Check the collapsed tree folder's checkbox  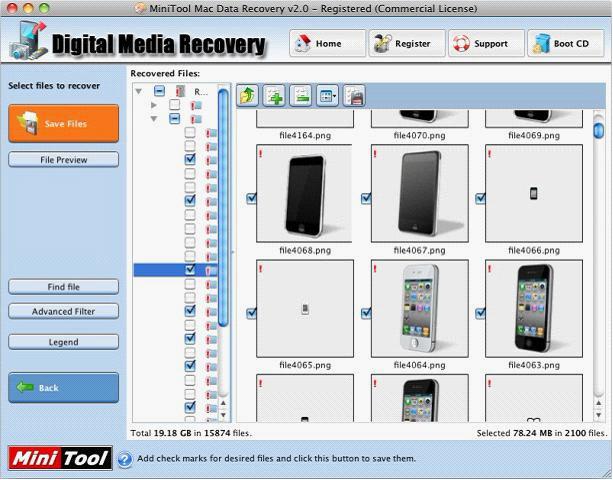pyautogui.click(x=174, y=105)
